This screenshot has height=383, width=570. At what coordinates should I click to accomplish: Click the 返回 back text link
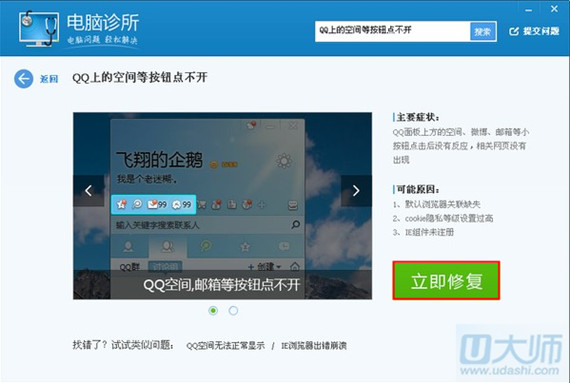point(49,79)
